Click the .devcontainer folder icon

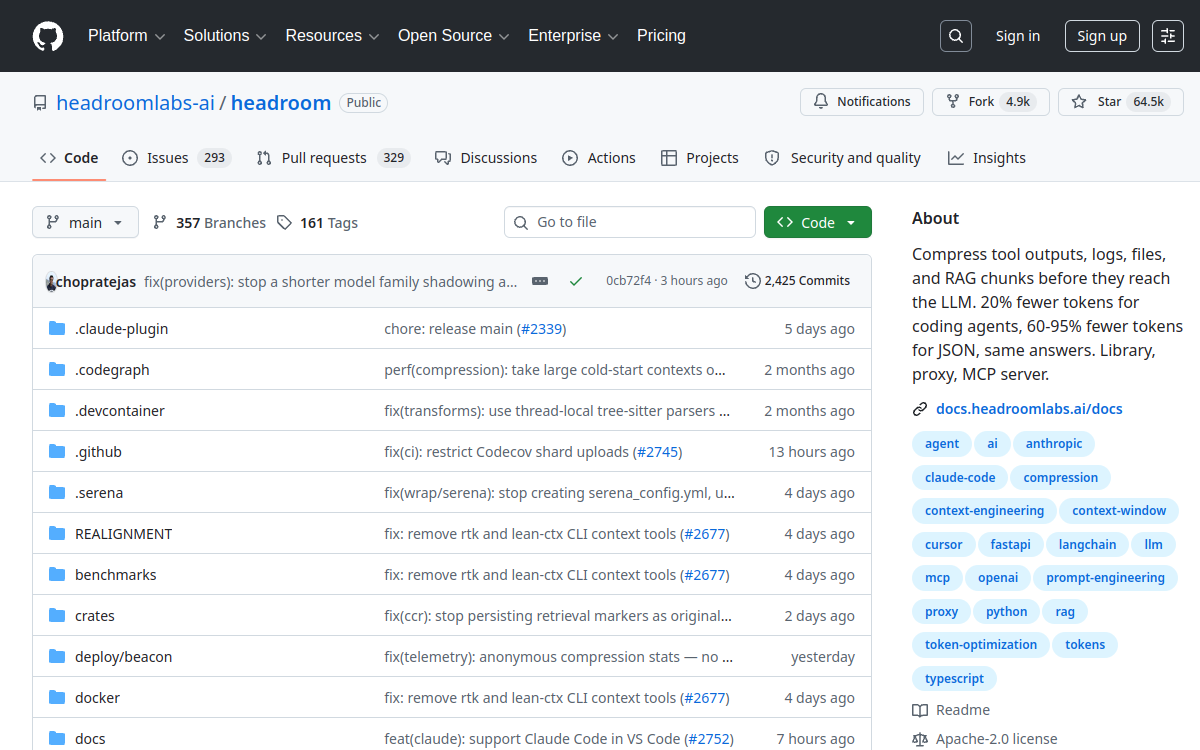tap(57, 411)
